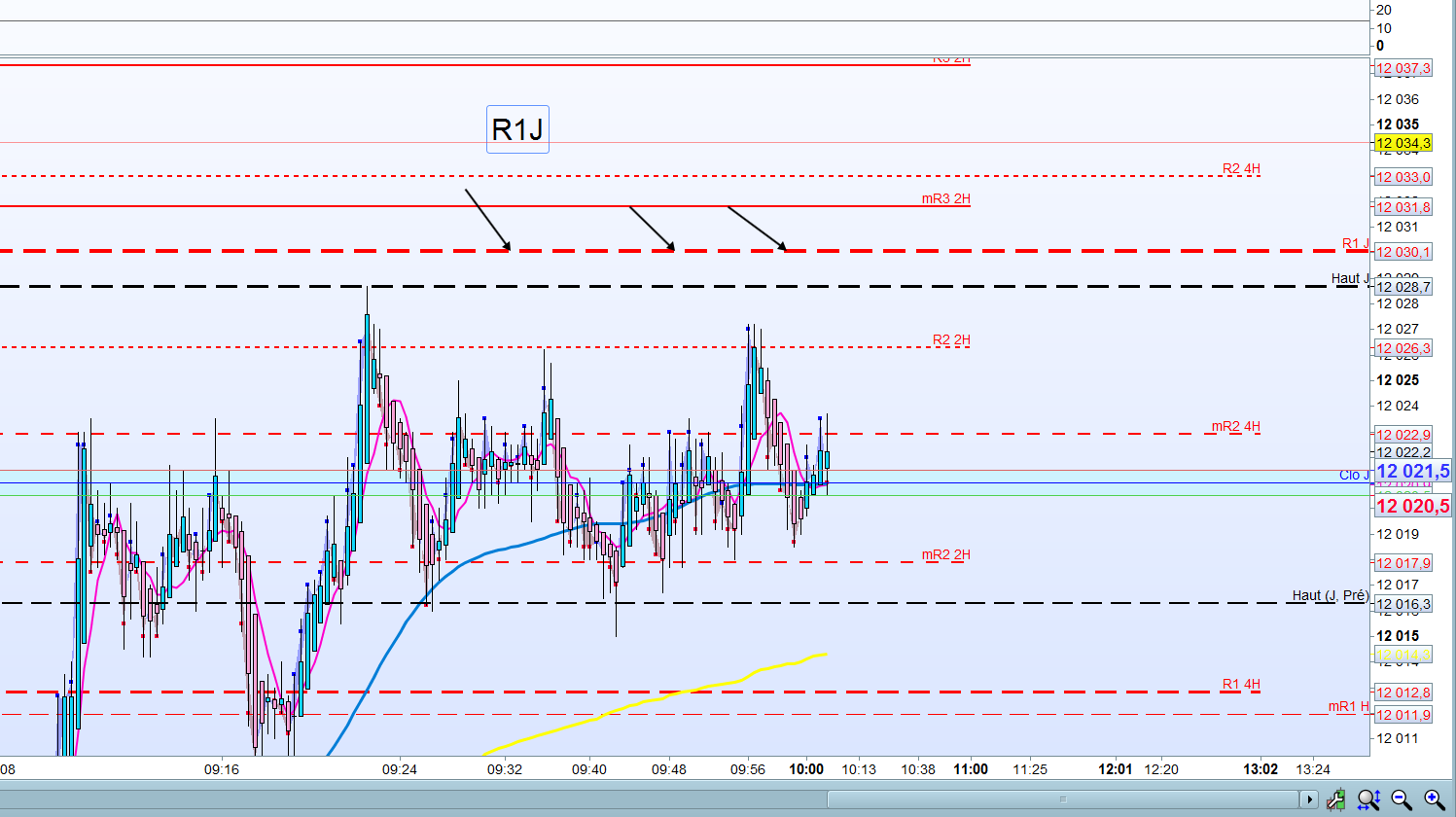
Task: Click the 12:20 time axis label
Action: (x=1161, y=769)
